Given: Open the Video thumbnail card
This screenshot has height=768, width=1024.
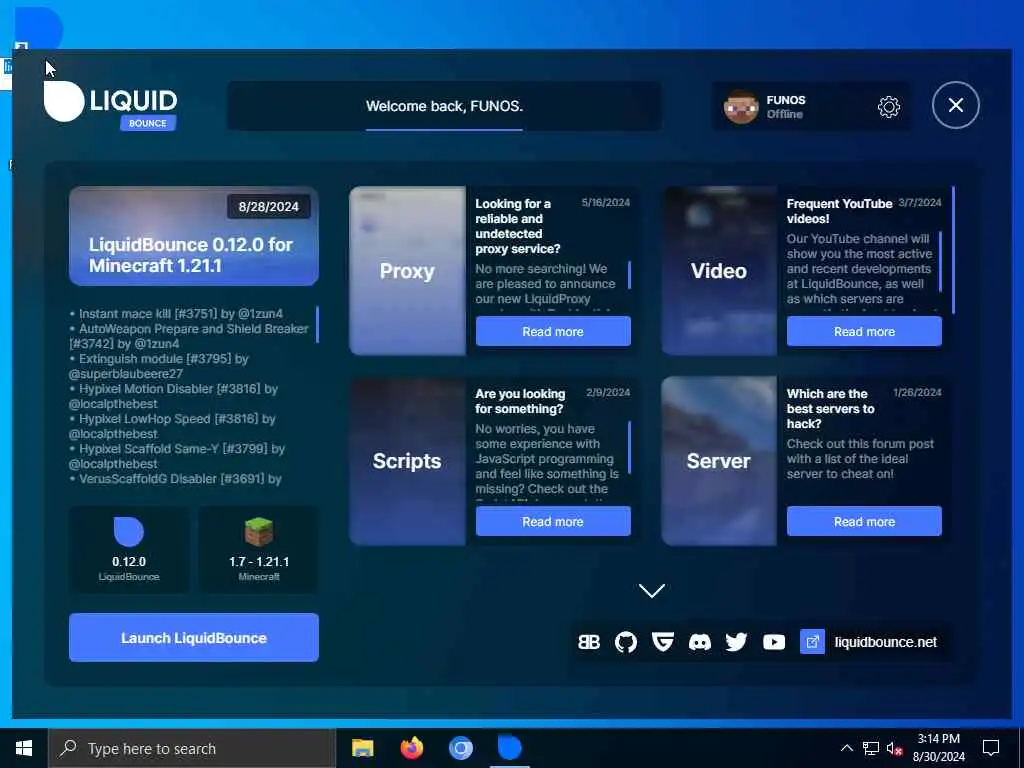Looking at the screenshot, I should tap(719, 270).
